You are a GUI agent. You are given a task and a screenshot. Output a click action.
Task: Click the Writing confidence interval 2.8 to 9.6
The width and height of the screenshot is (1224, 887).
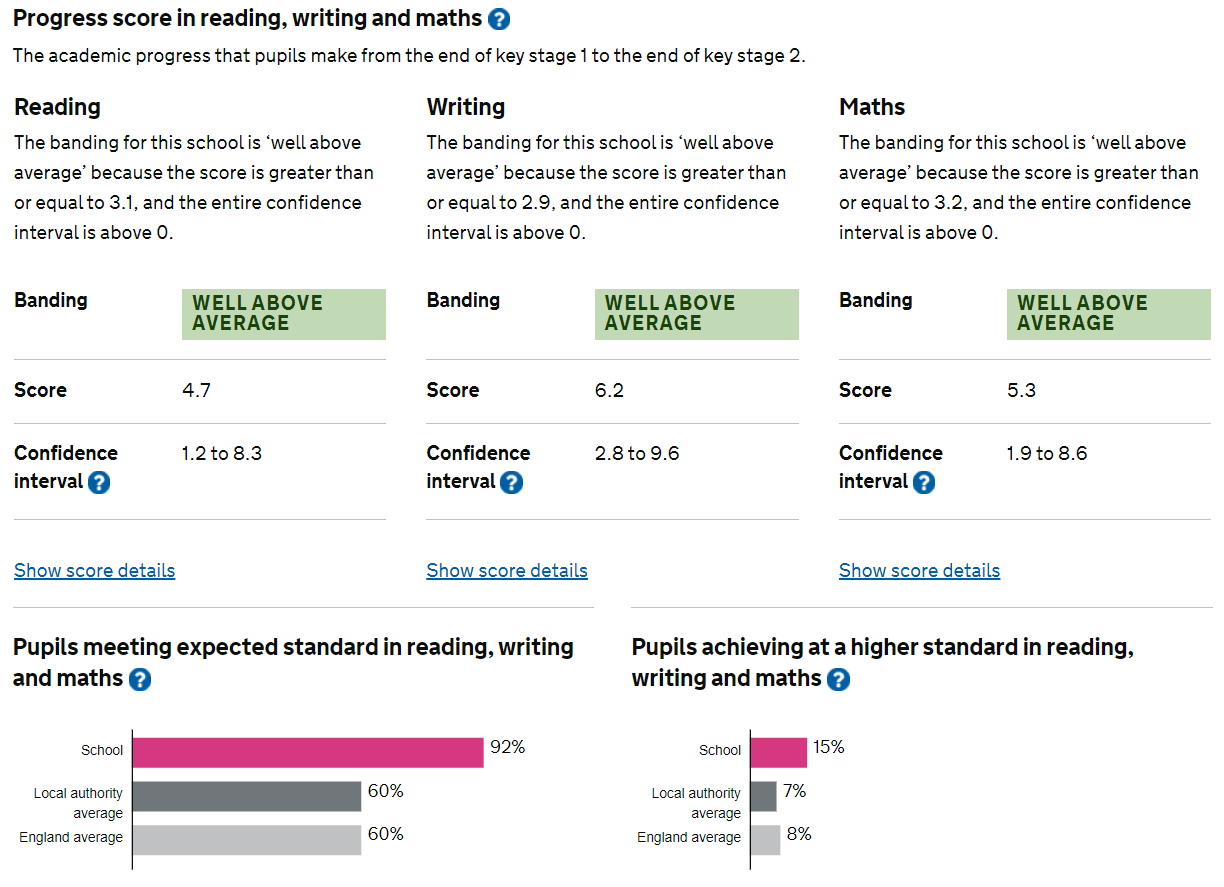pyautogui.click(x=636, y=454)
